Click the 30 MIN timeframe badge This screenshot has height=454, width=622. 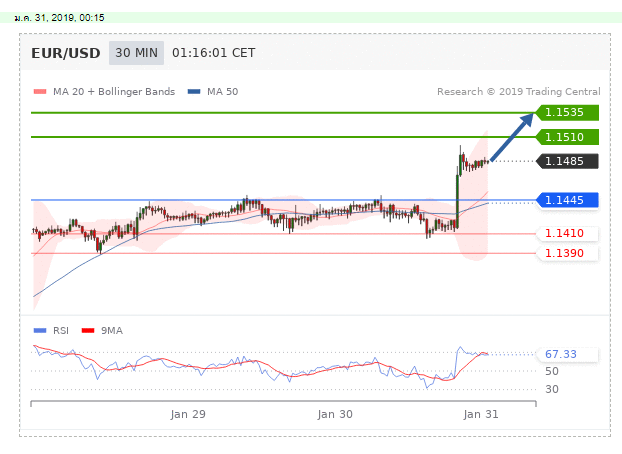tap(136, 53)
